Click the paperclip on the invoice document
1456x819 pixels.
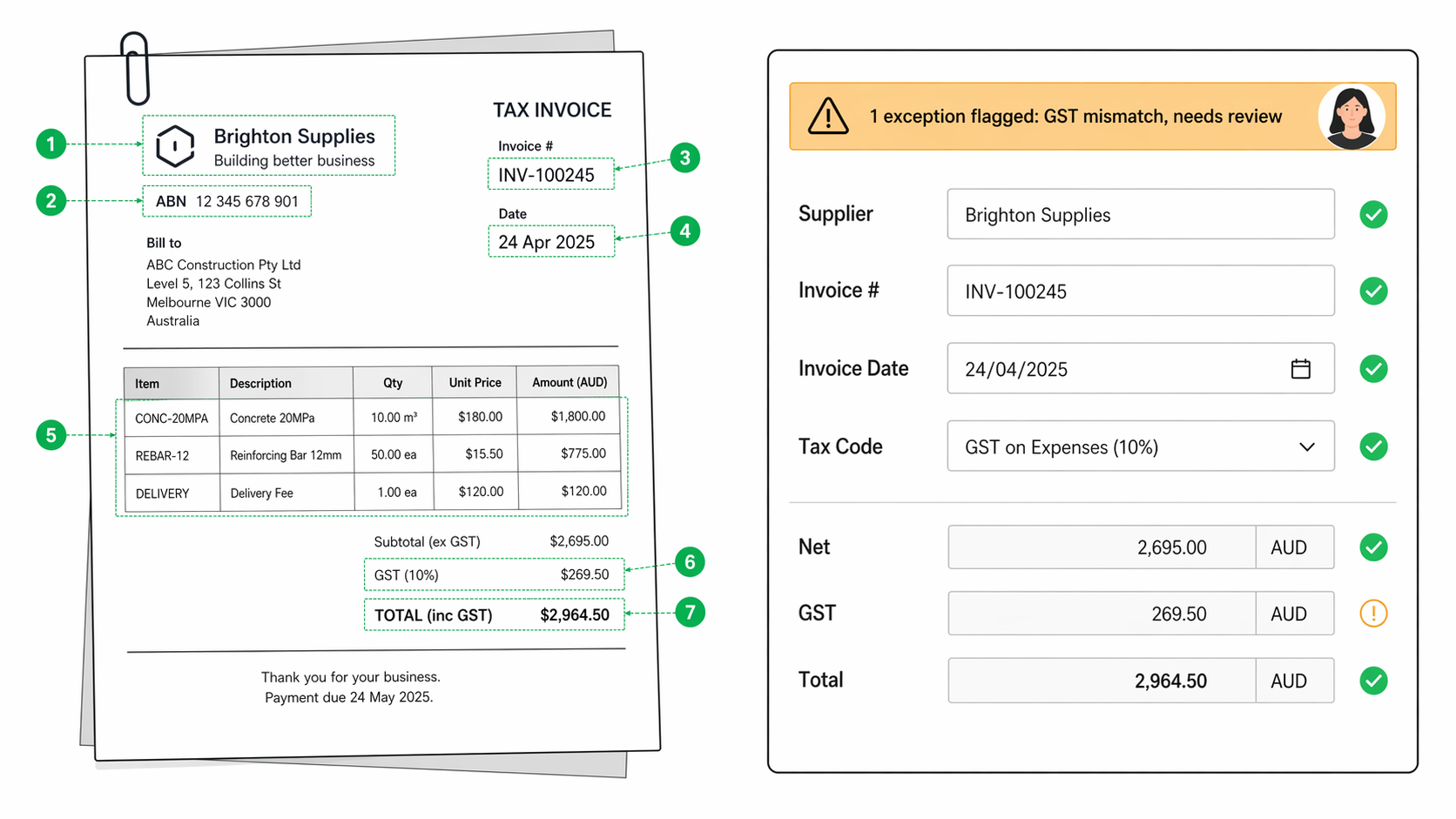pos(135,68)
